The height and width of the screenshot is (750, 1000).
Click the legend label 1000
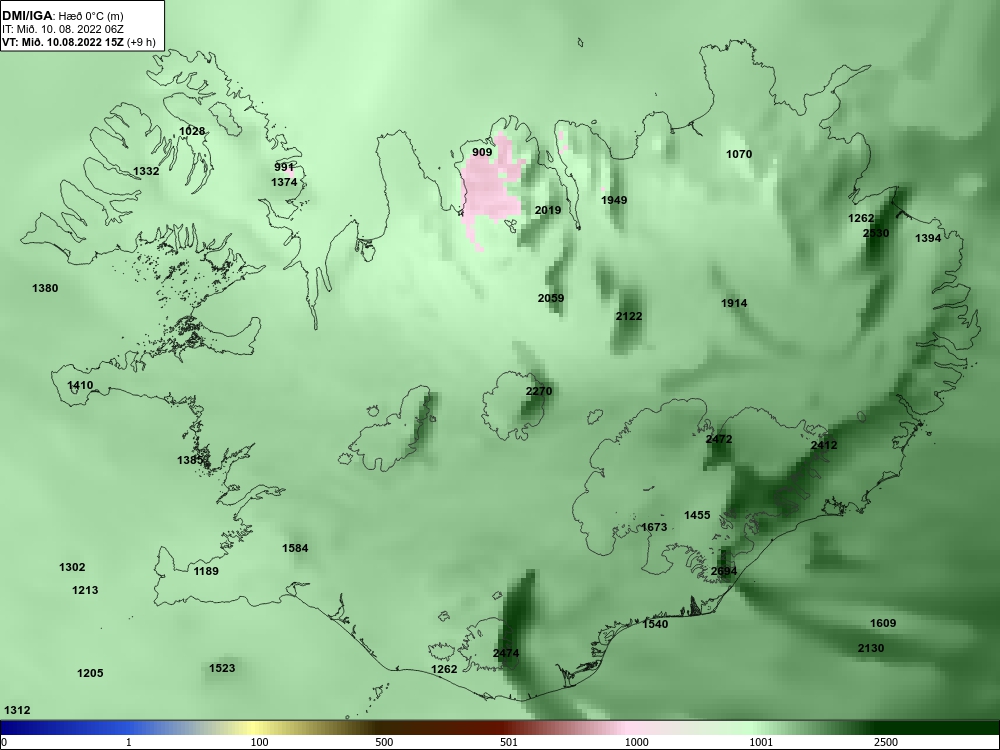(x=636, y=742)
